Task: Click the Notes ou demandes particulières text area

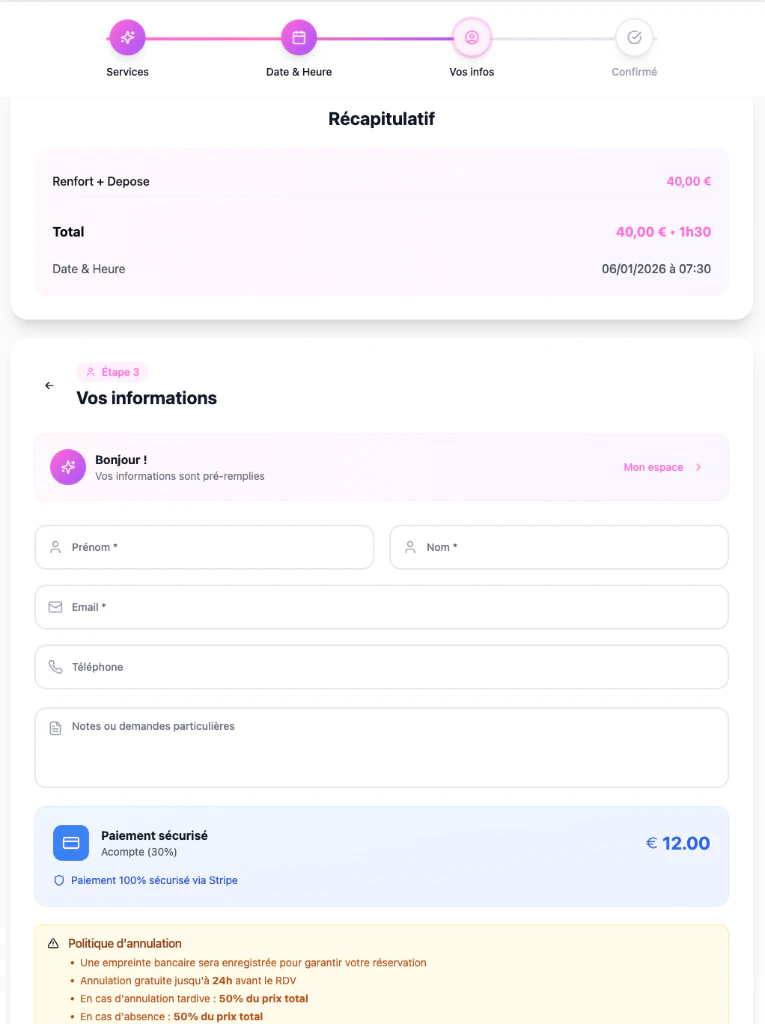Action: pos(380,745)
